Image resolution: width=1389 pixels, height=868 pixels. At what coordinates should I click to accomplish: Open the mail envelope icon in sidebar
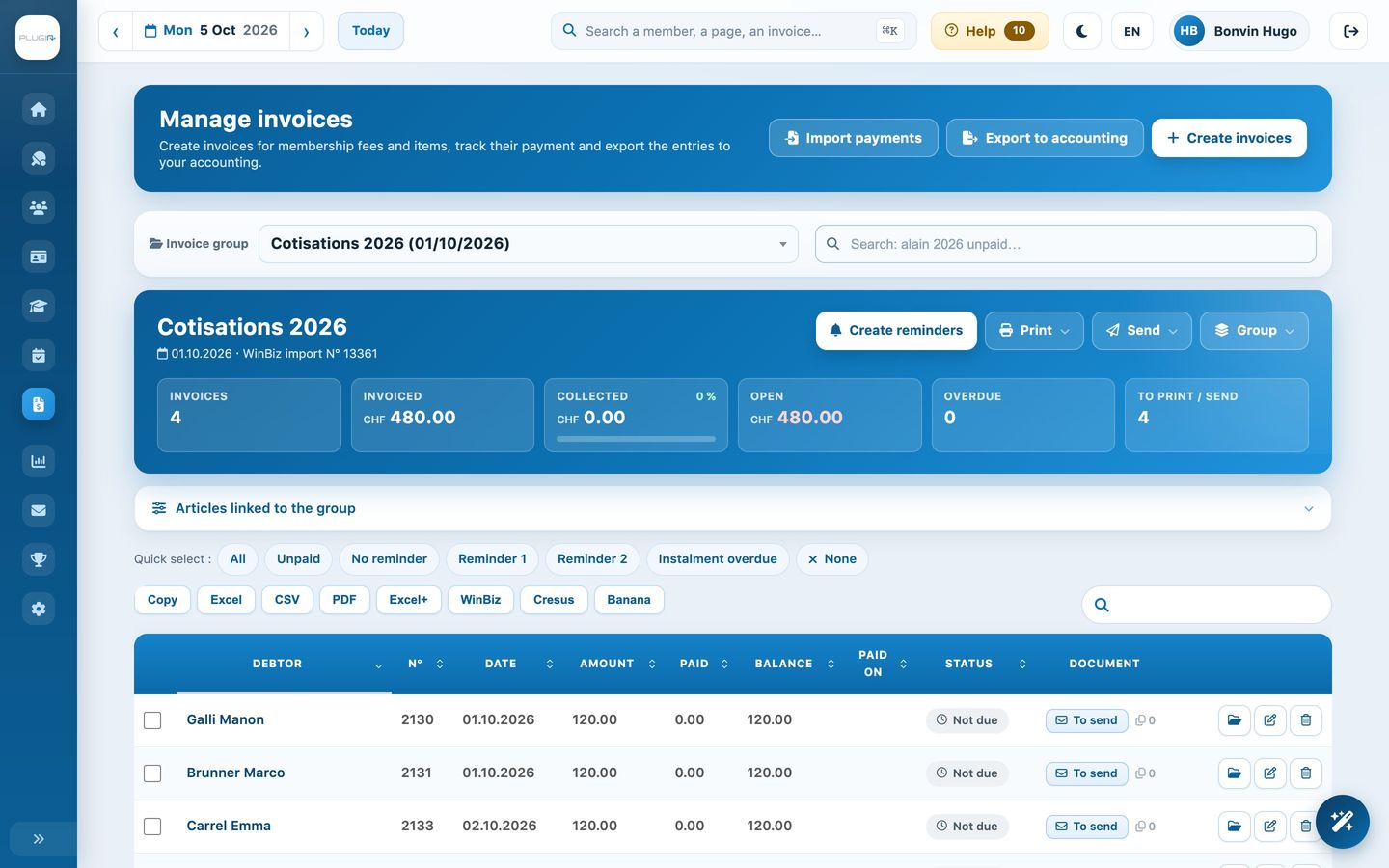coord(39,510)
